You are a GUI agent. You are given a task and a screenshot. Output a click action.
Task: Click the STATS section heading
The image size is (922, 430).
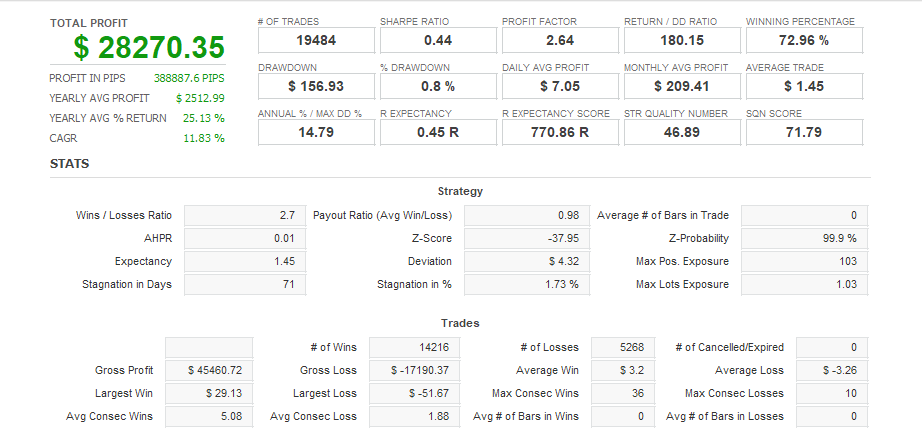[69, 163]
